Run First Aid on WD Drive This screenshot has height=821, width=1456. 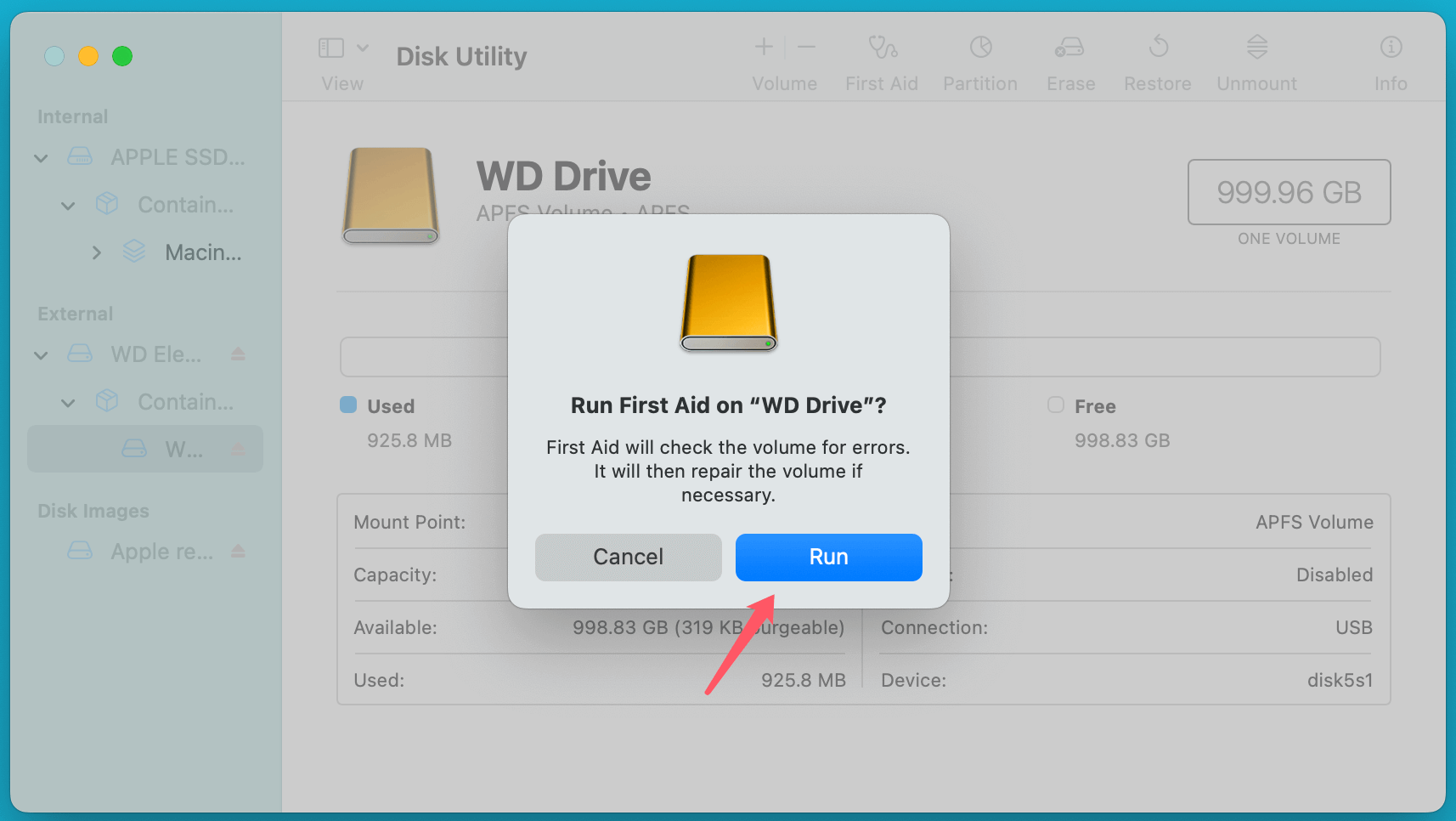[x=828, y=557]
